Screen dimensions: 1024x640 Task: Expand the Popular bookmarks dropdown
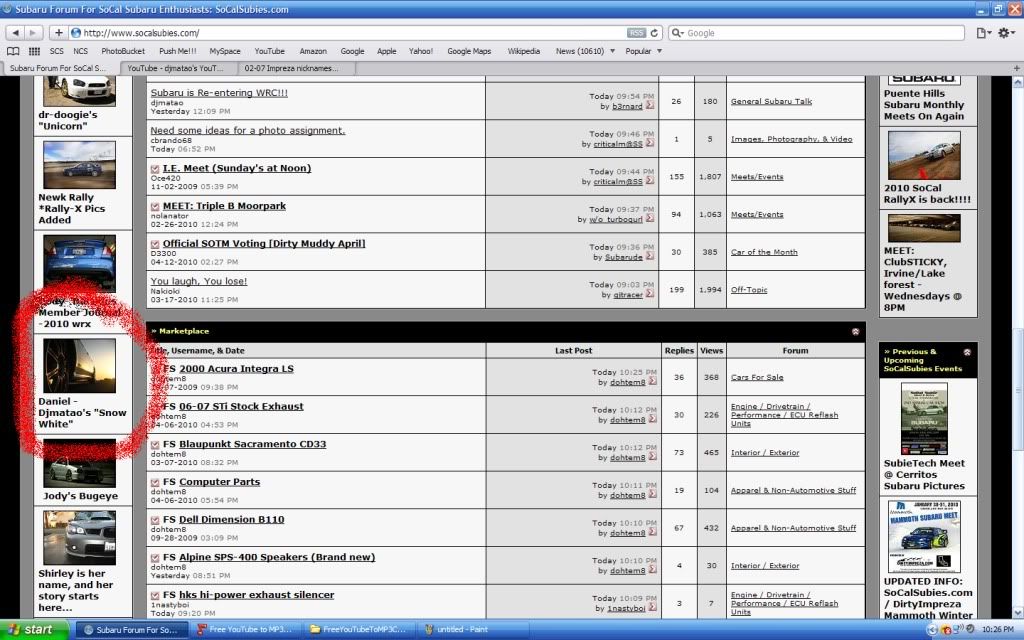click(x=644, y=51)
